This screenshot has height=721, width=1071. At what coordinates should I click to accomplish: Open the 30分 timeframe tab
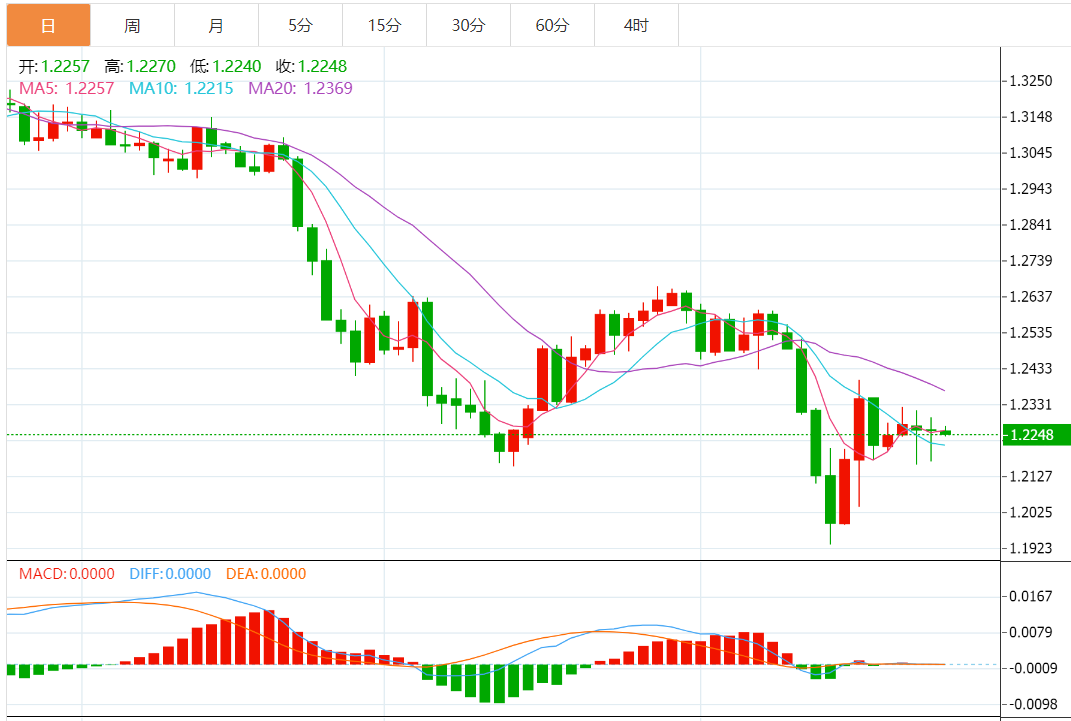(469, 25)
